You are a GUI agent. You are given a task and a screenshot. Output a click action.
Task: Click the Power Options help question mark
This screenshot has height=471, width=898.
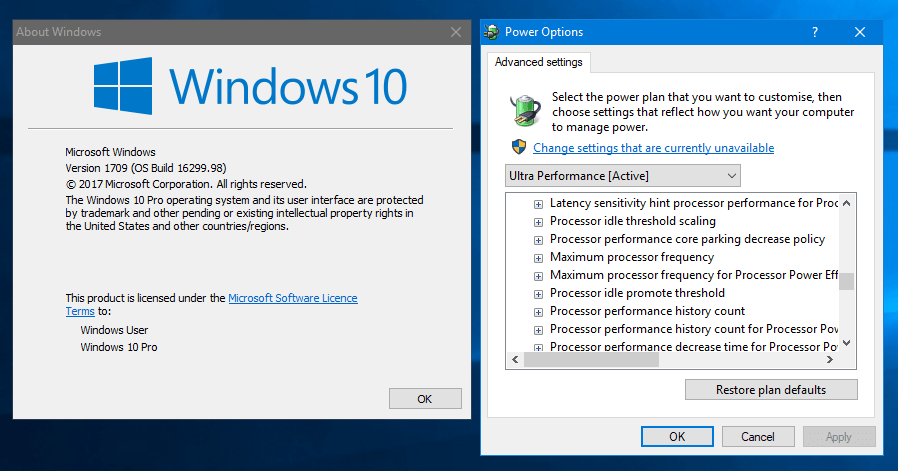click(x=815, y=32)
